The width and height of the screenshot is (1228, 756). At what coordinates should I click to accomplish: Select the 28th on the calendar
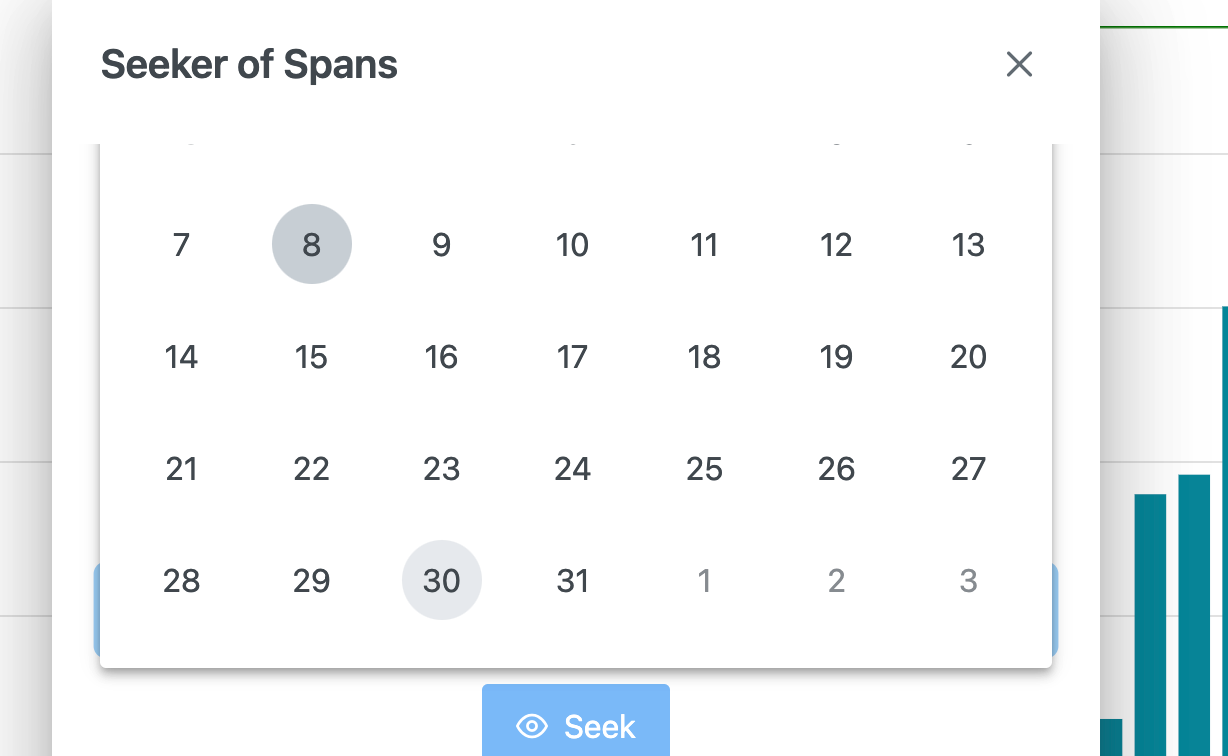click(181, 580)
